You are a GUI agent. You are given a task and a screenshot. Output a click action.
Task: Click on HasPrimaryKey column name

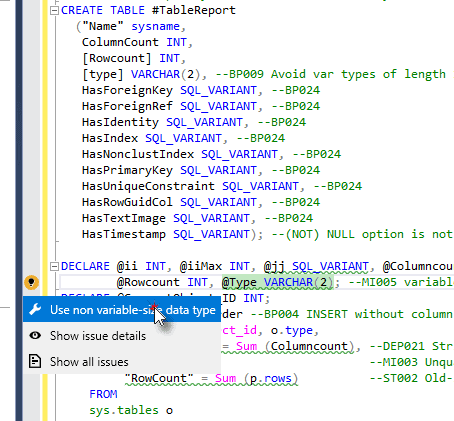(127, 170)
